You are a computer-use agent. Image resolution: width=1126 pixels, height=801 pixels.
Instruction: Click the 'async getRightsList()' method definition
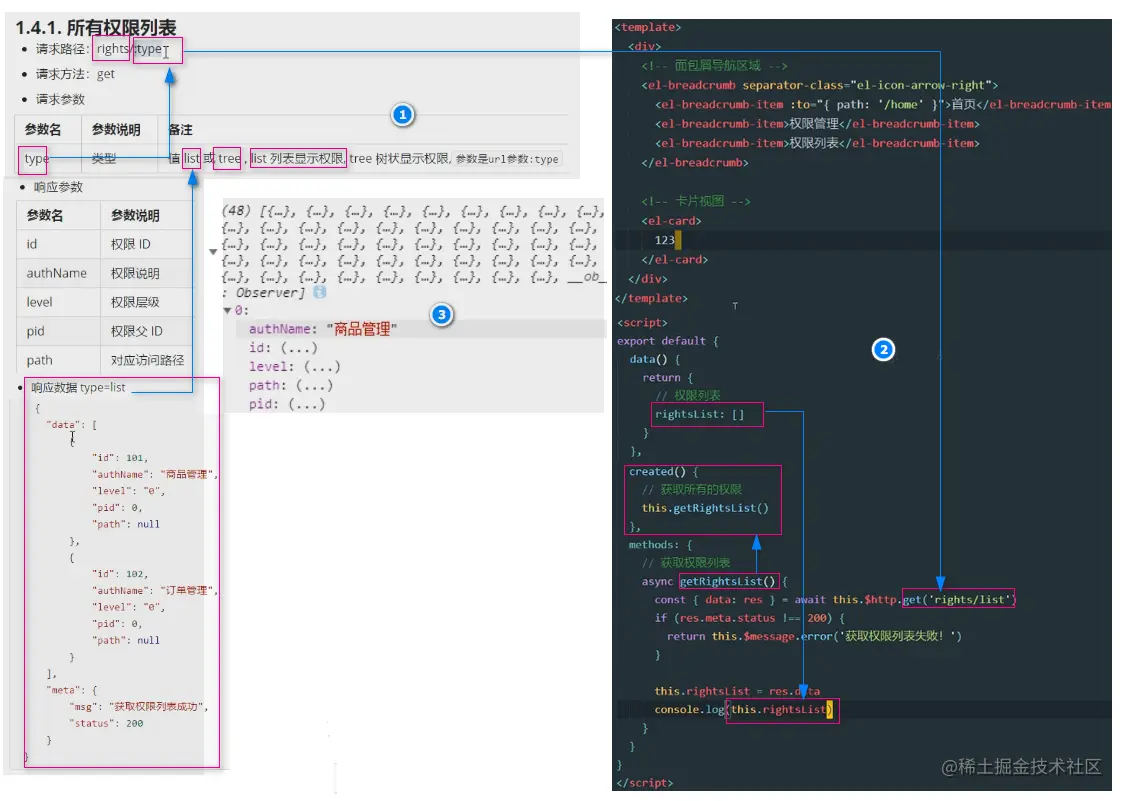pos(715,582)
